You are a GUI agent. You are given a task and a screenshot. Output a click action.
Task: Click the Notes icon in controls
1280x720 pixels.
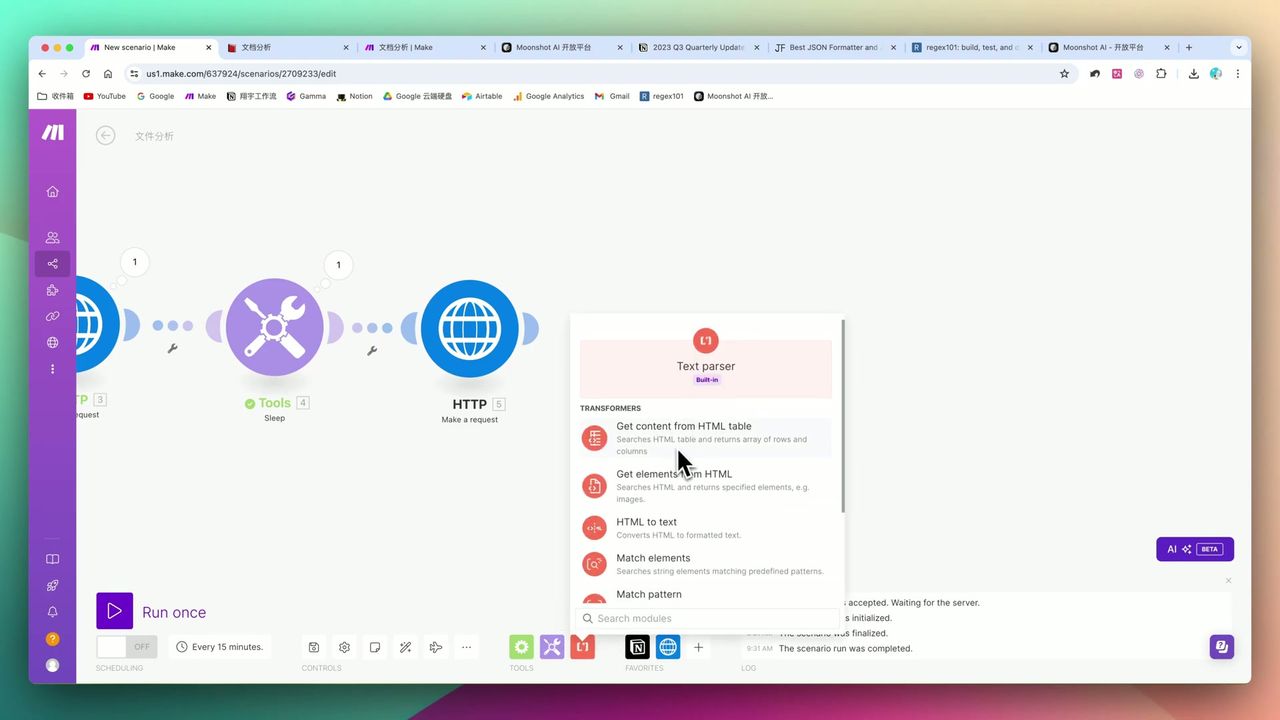pyautogui.click(x=375, y=647)
